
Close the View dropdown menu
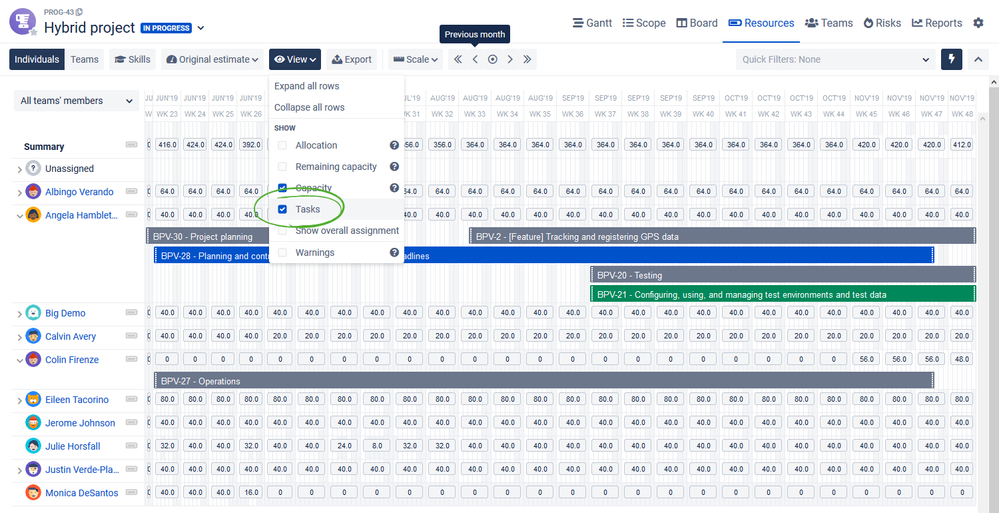coord(294,59)
